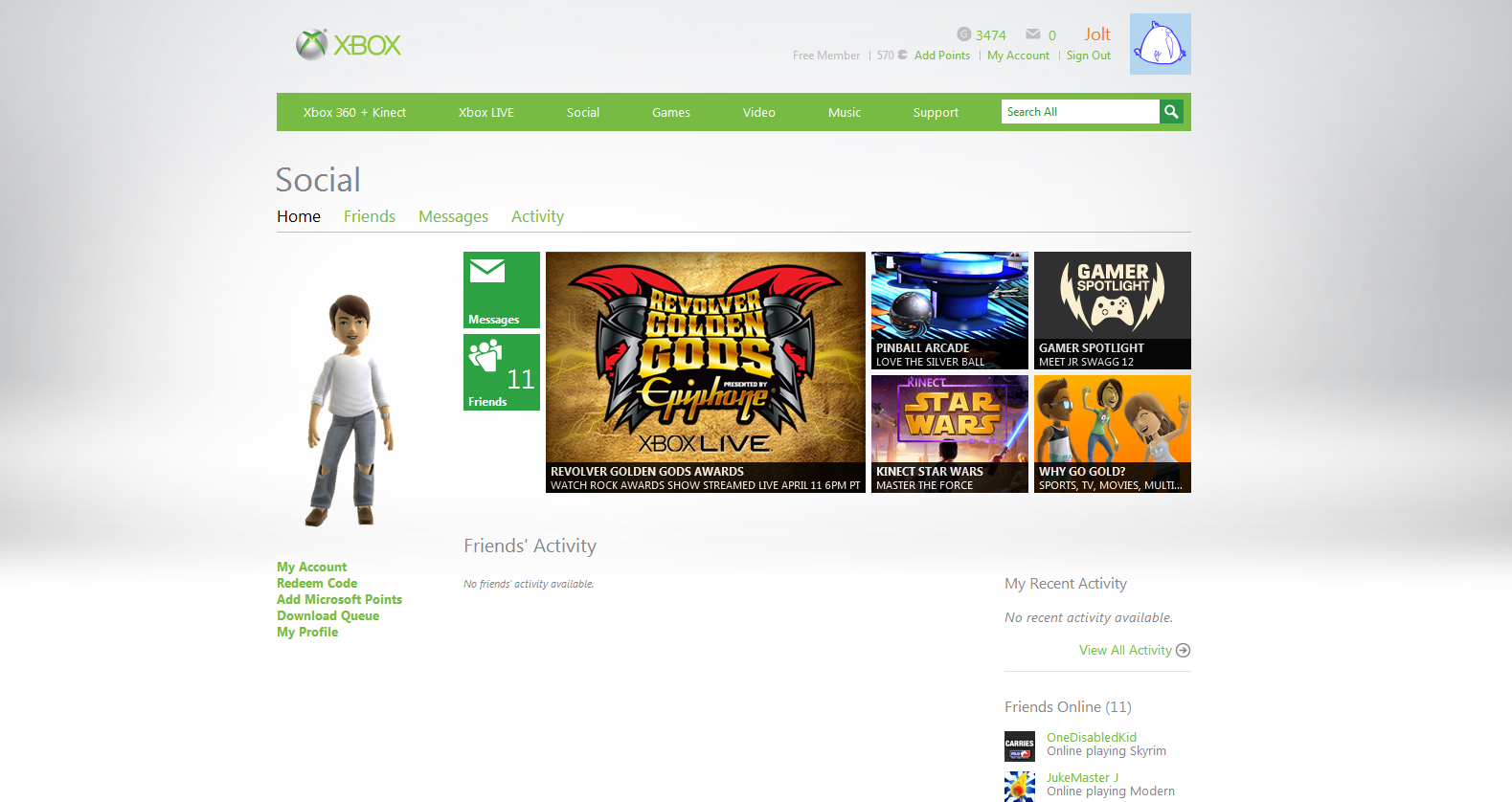
Task: Open the Music menu
Action: tap(845, 112)
